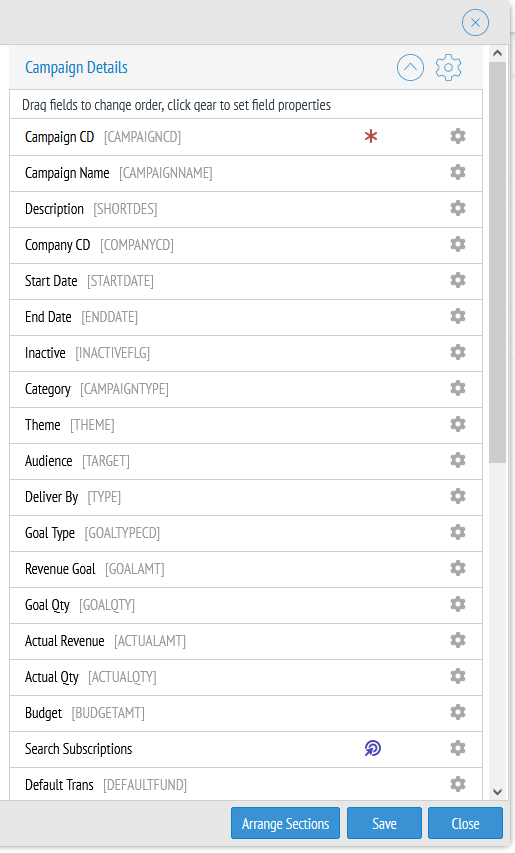The width and height of the screenshot is (515, 853).
Task: Click the Save button
Action: tap(384, 823)
